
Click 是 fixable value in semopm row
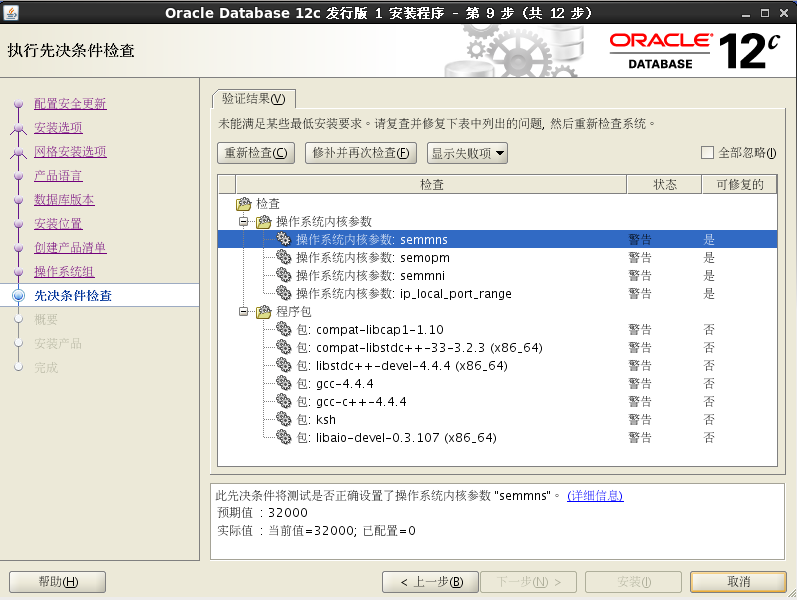click(x=709, y=257)
